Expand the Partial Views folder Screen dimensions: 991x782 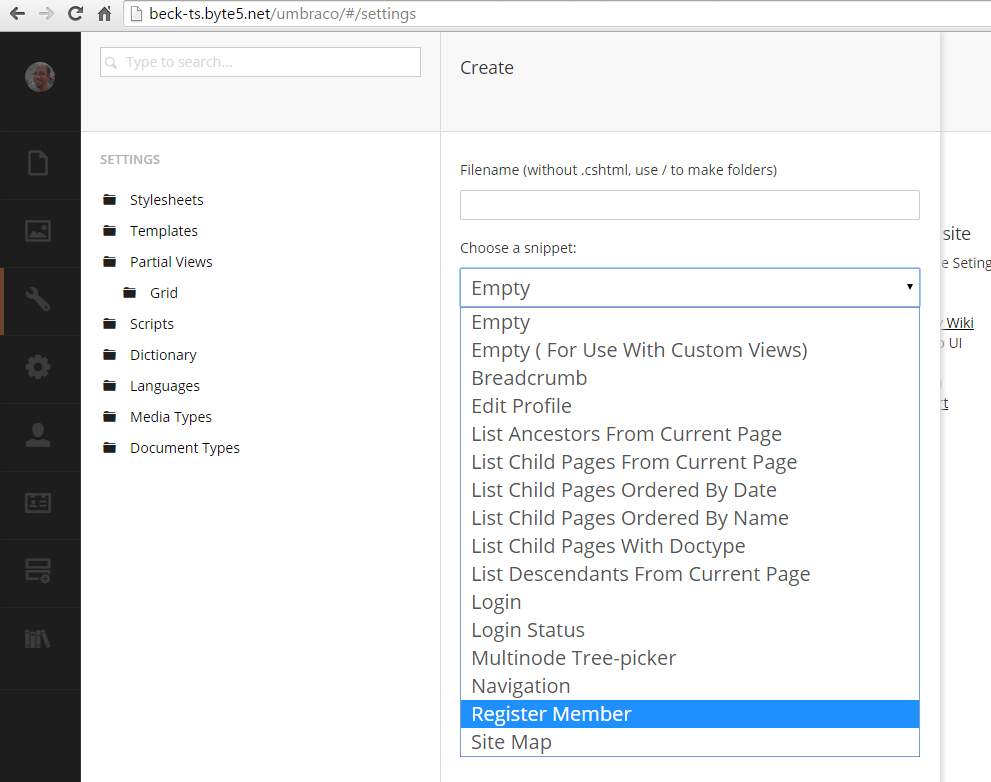[x=171, y=262]
